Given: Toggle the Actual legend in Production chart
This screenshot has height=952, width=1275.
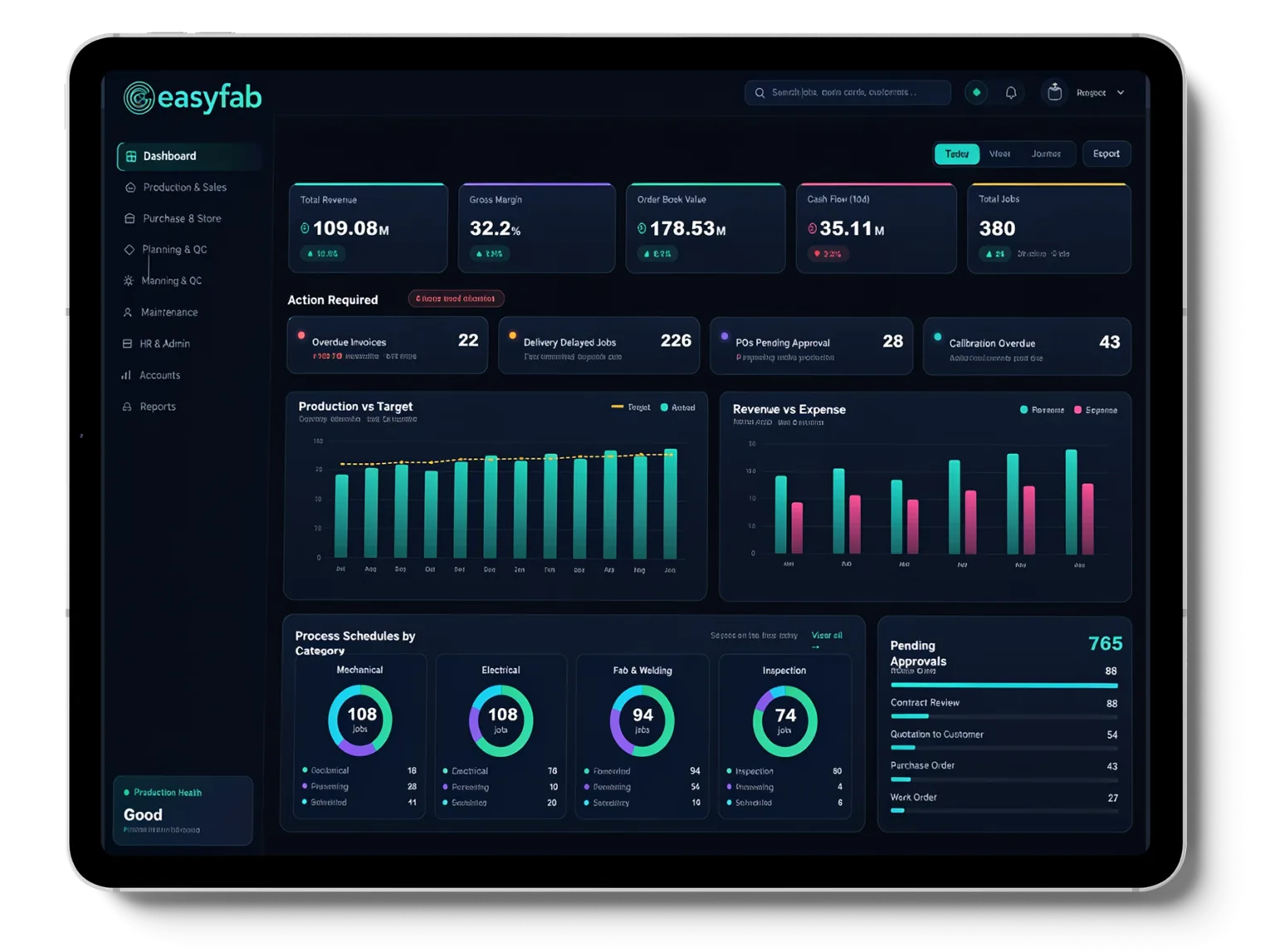Looking at the screenshot, I should (678, 408).
